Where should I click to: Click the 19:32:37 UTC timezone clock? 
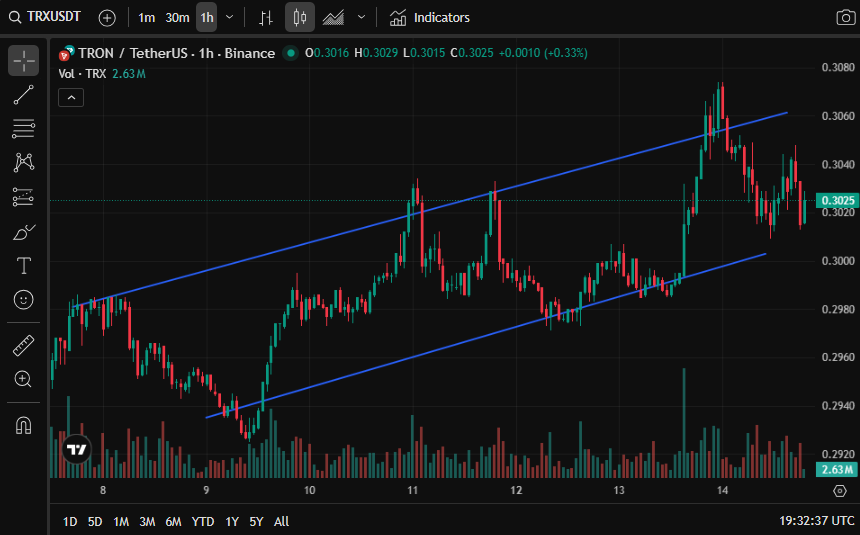click(x=816, y=521)
